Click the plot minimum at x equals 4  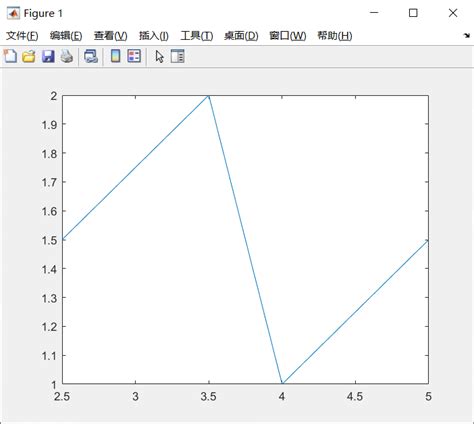pos(282,383)
